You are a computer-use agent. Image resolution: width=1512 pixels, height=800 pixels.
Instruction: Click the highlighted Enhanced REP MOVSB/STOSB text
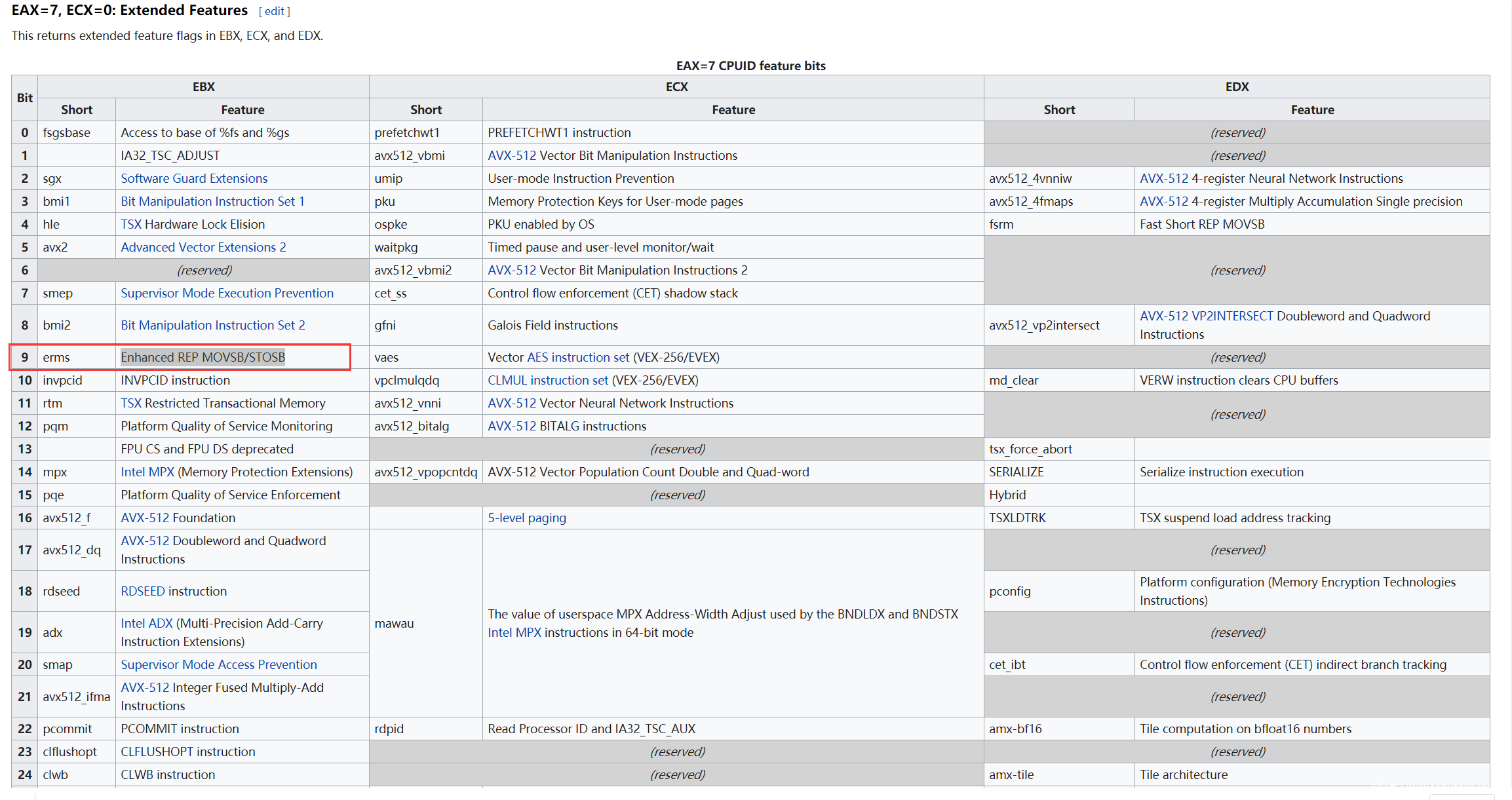pyautogui.click(x=203, y=357)
